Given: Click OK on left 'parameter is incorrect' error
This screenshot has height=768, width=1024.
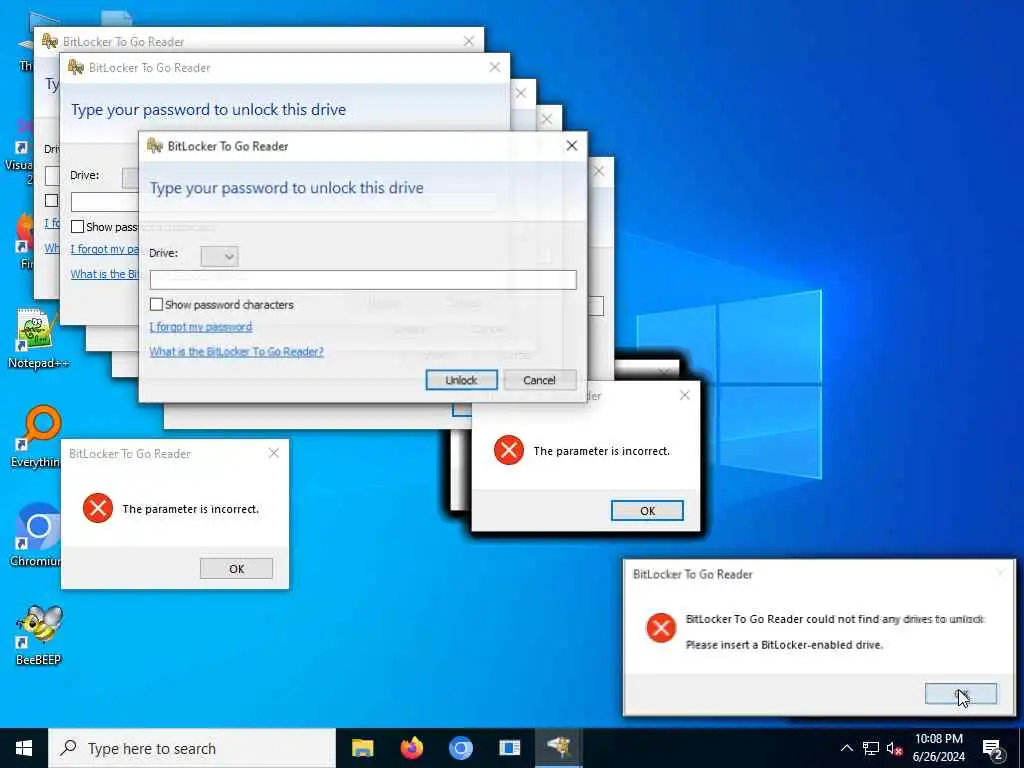Looking at the screenshot, I should click(236, 569).
